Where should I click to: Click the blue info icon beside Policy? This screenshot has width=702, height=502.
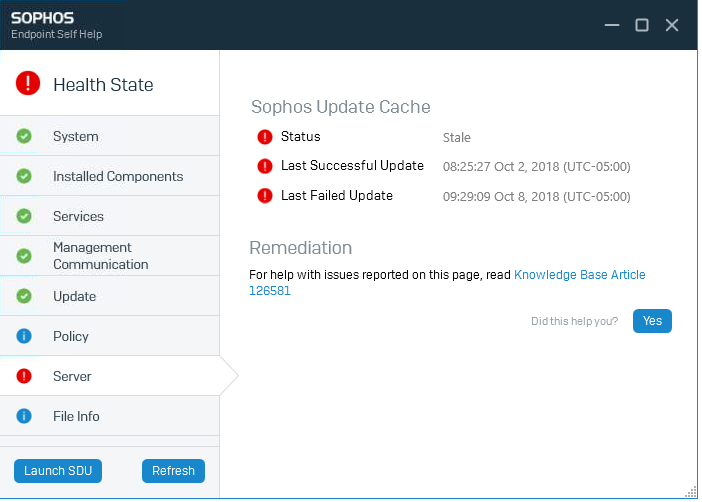(24, 336)
